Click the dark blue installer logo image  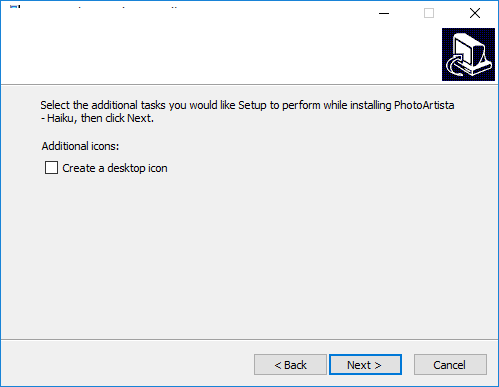click(x=468, y=54)
